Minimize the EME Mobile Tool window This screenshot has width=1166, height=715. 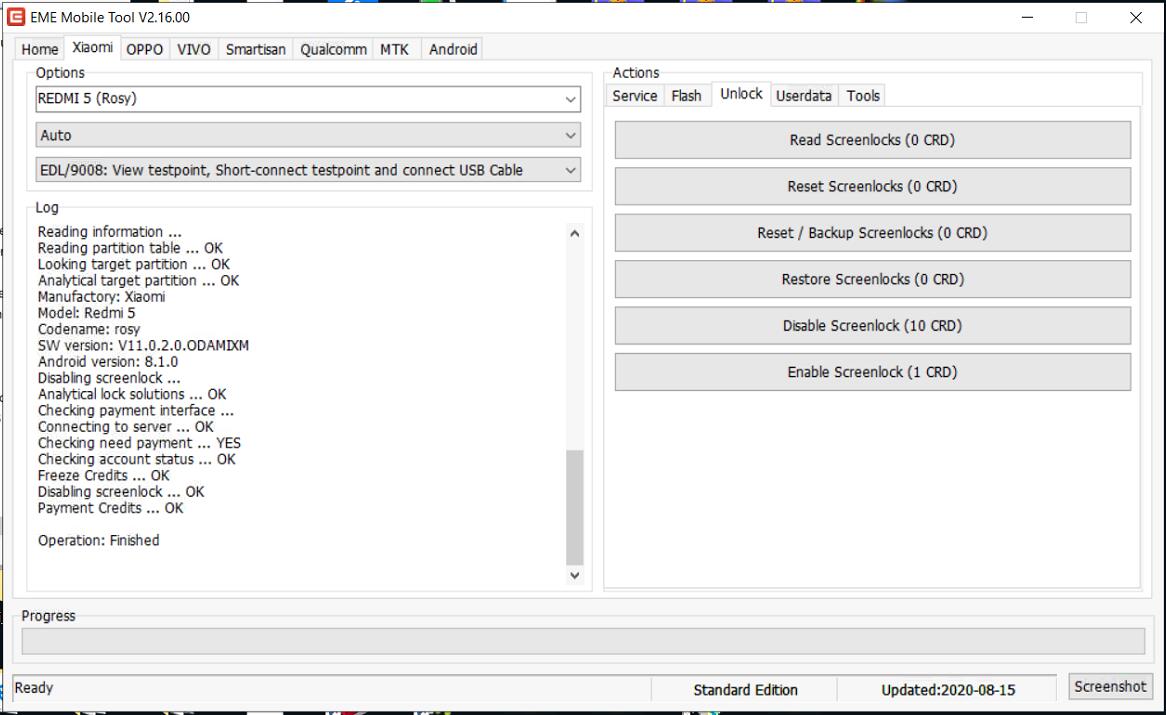click(1027, 17)
